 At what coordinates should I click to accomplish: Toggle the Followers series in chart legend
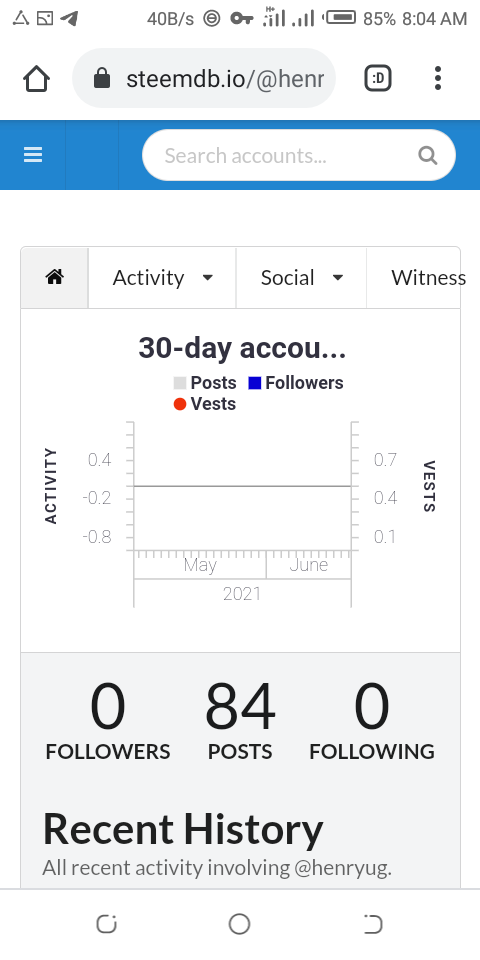(x=296, y=383)
